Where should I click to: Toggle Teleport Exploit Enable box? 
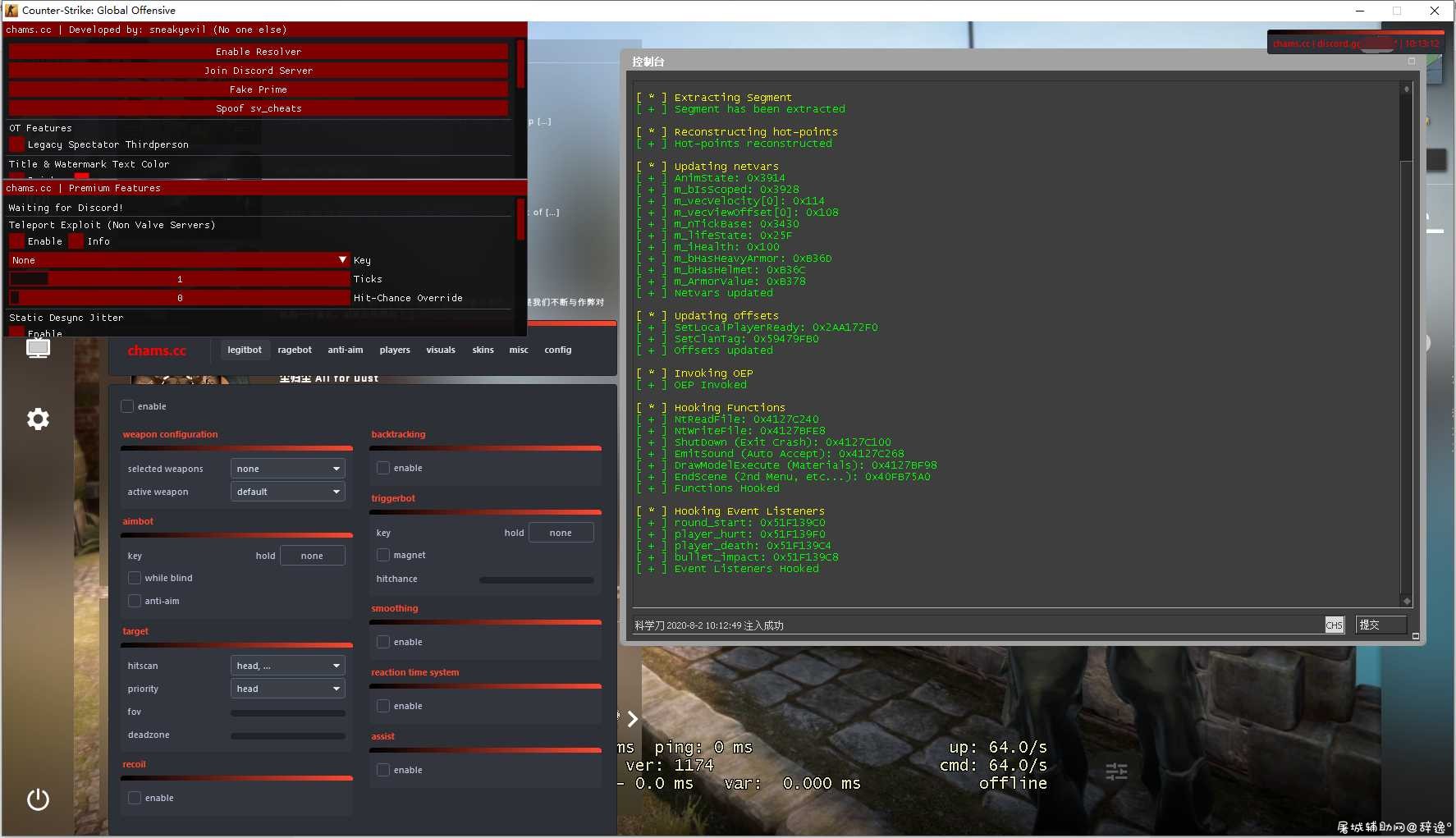pos(16,241)
